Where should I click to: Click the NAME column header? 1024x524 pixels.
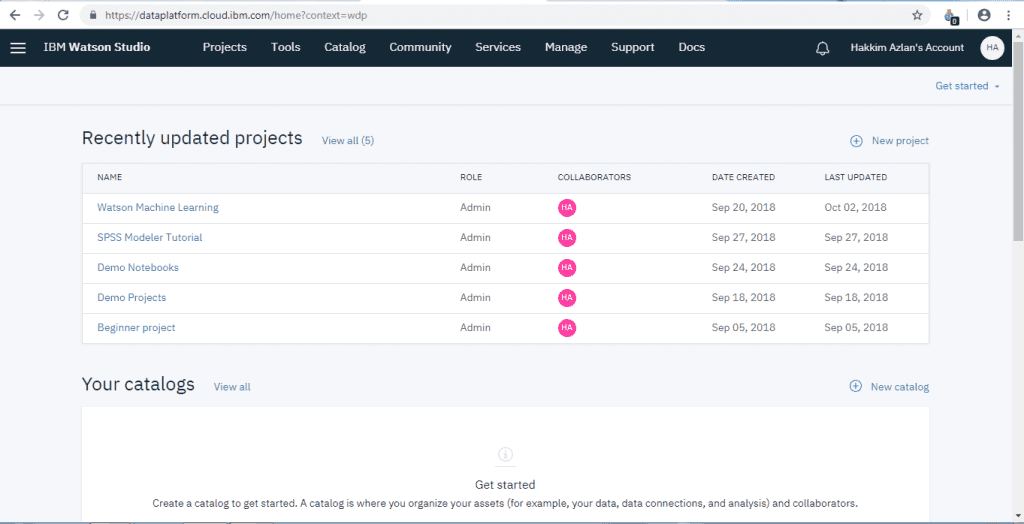pos(110,177)
